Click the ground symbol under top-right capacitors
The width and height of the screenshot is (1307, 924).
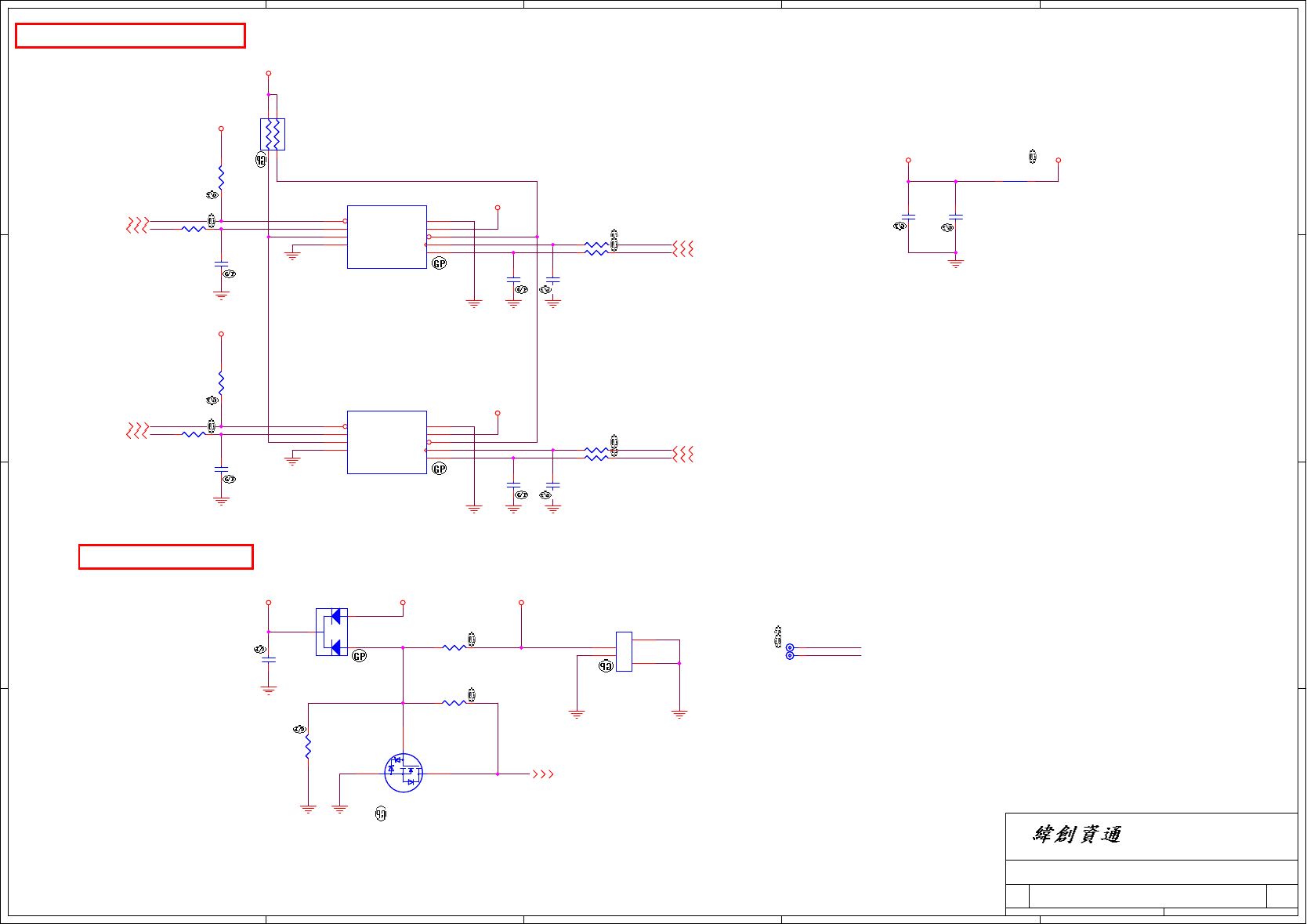point(956,263)
